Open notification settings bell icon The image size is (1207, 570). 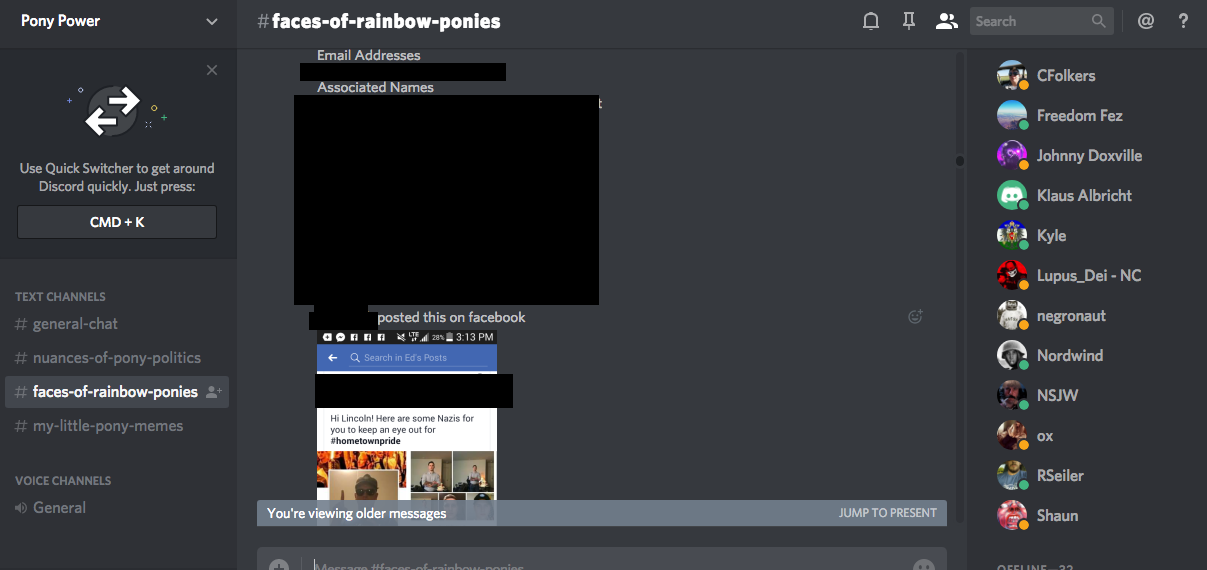(871, 21)
